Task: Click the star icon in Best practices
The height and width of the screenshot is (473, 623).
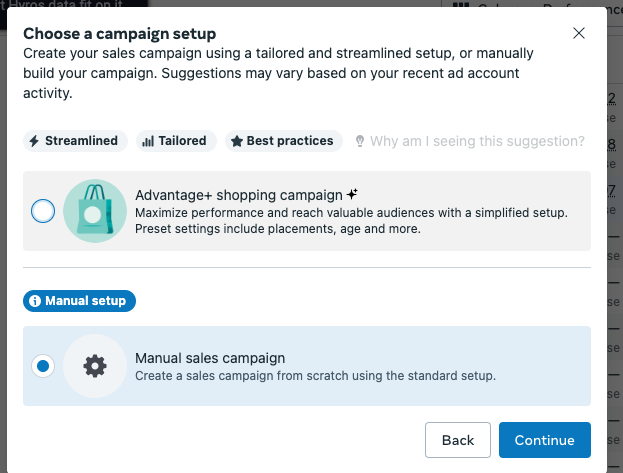Action: tap(237, 141)
